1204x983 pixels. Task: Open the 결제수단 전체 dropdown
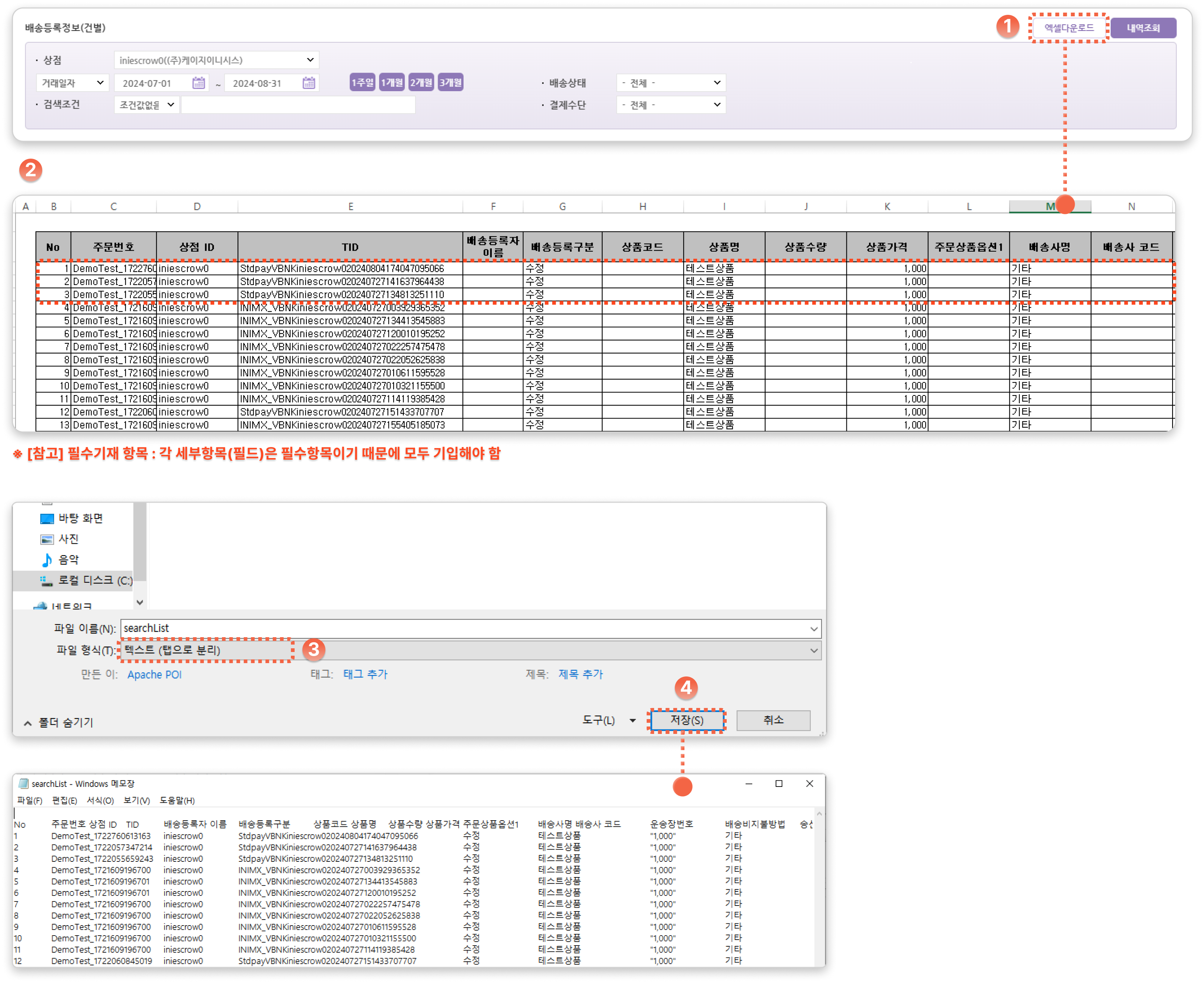[671, 105]
